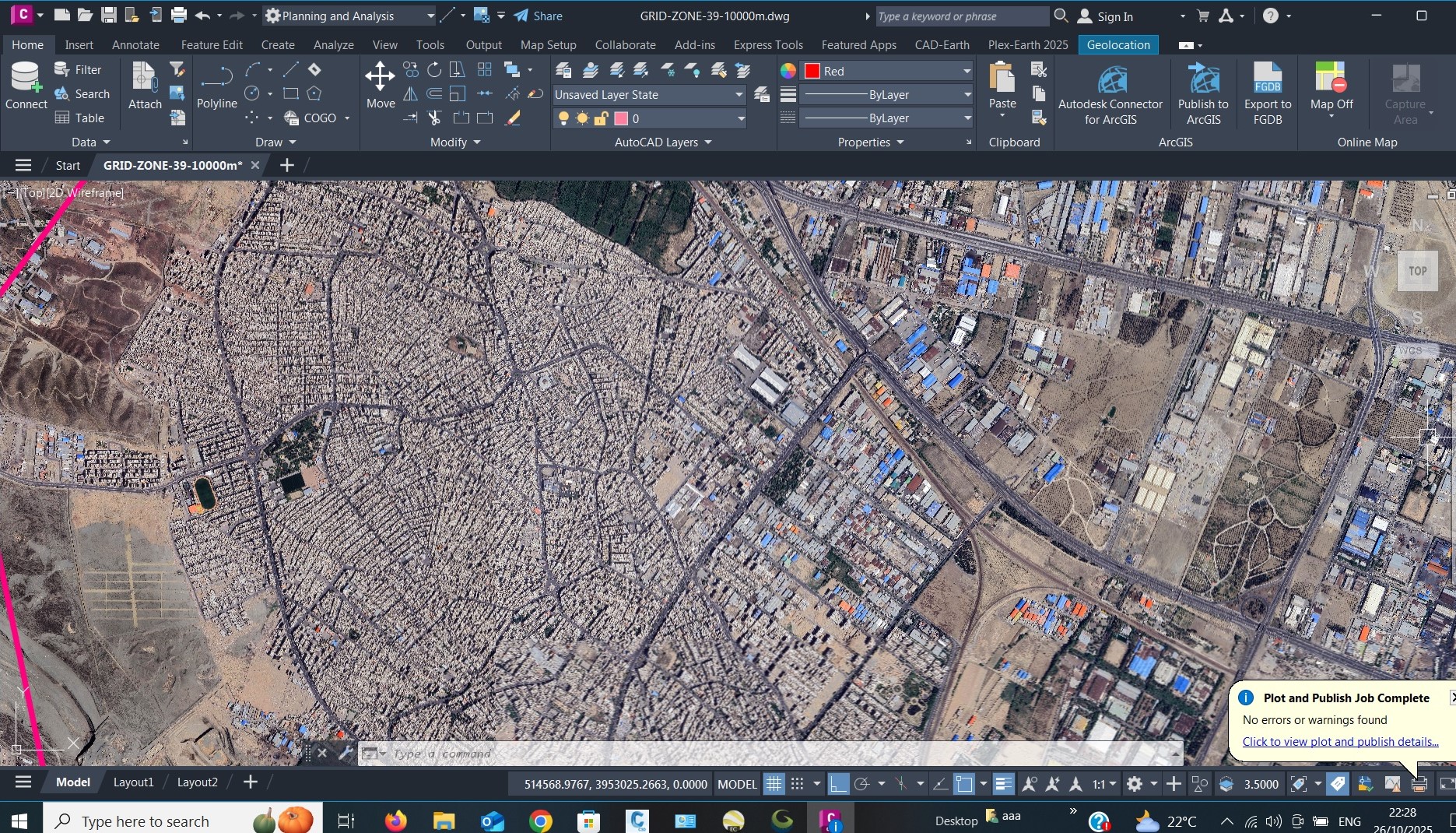Click the pink layer 0 color swatch

click(x=621, y=118)
